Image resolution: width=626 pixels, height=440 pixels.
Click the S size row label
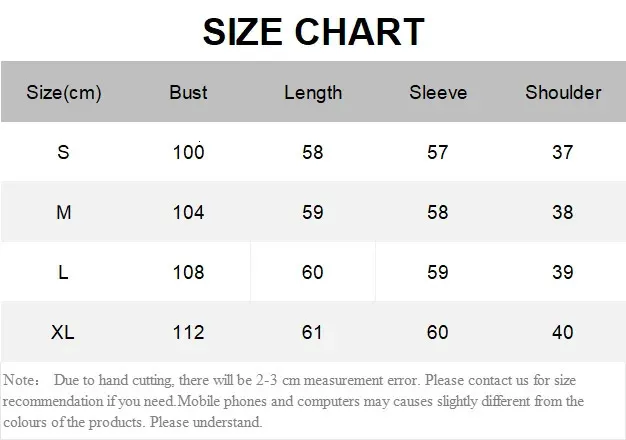[x=63, y=152]
